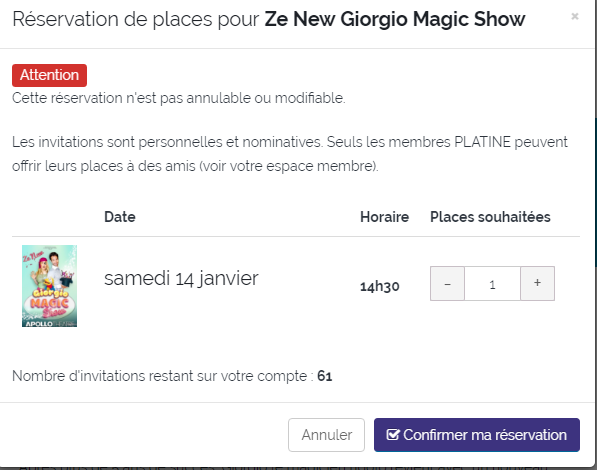Increase places with the plus button
The width and height of the screenshot is (597, 470).
[537, 284]
